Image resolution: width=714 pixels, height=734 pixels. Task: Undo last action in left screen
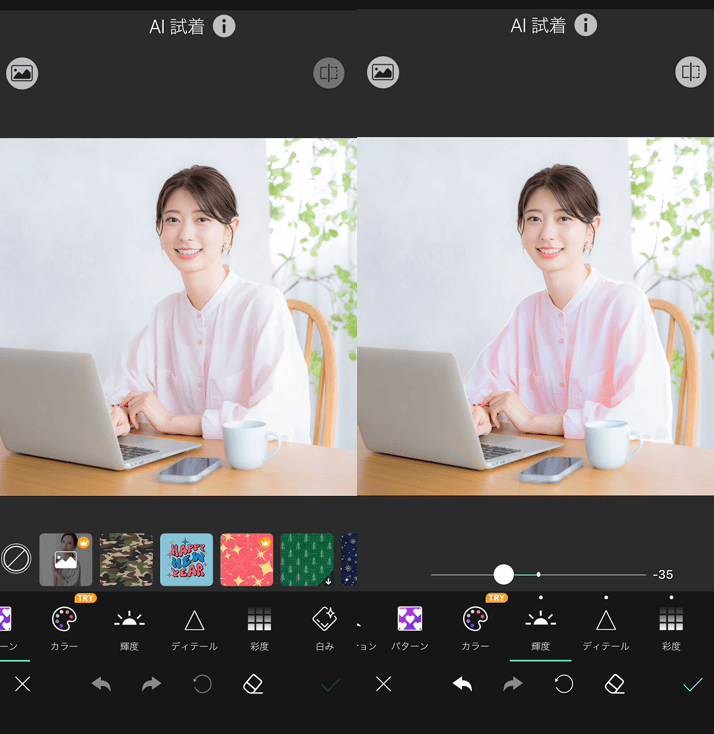101,684
